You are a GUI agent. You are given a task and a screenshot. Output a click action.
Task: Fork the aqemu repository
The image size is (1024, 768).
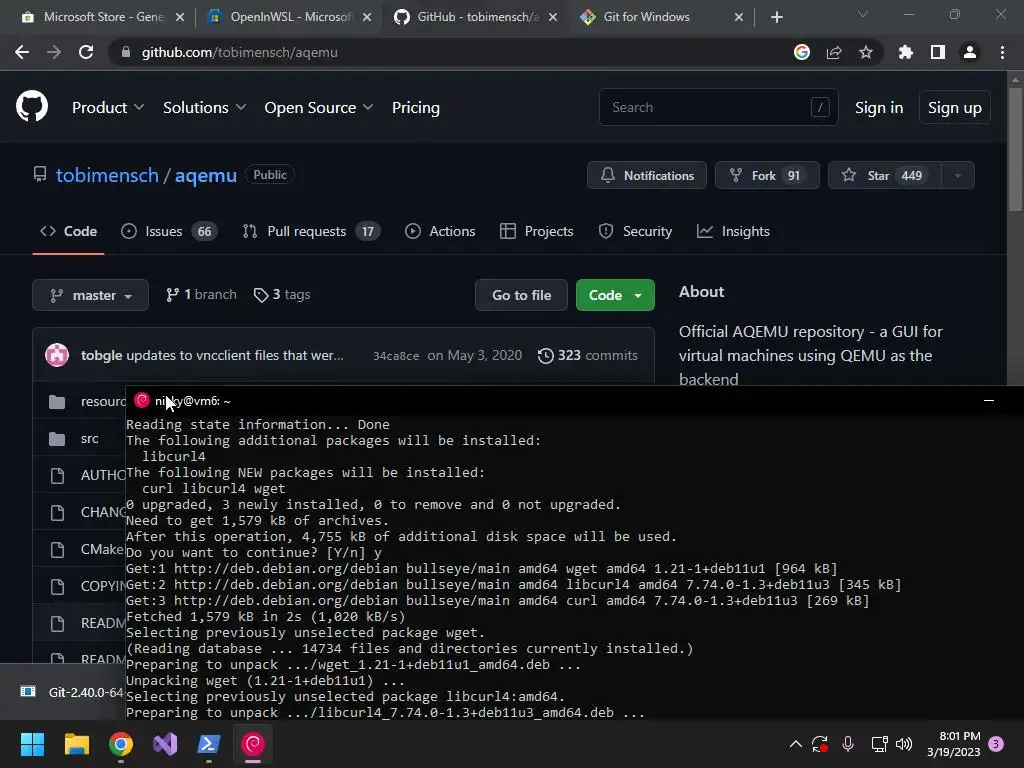coord(767,175)
